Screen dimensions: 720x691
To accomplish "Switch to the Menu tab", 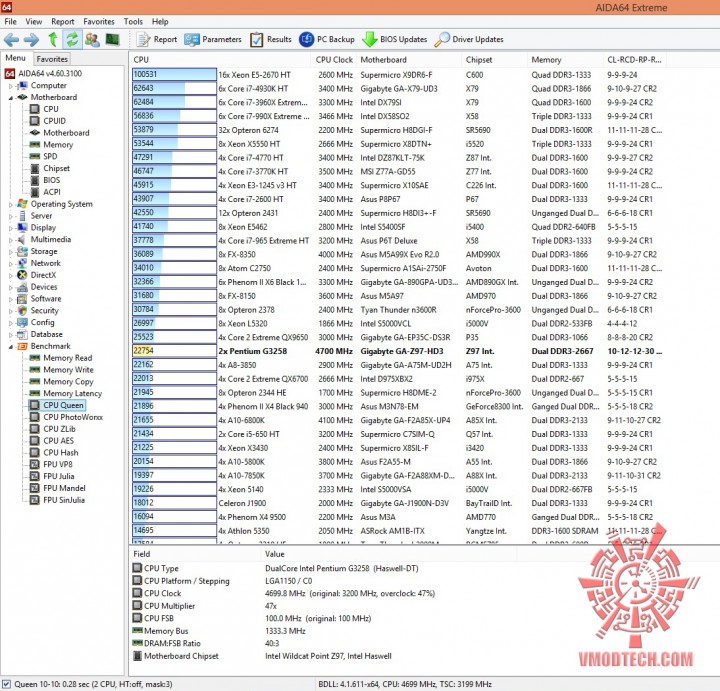I will point(15,58).
